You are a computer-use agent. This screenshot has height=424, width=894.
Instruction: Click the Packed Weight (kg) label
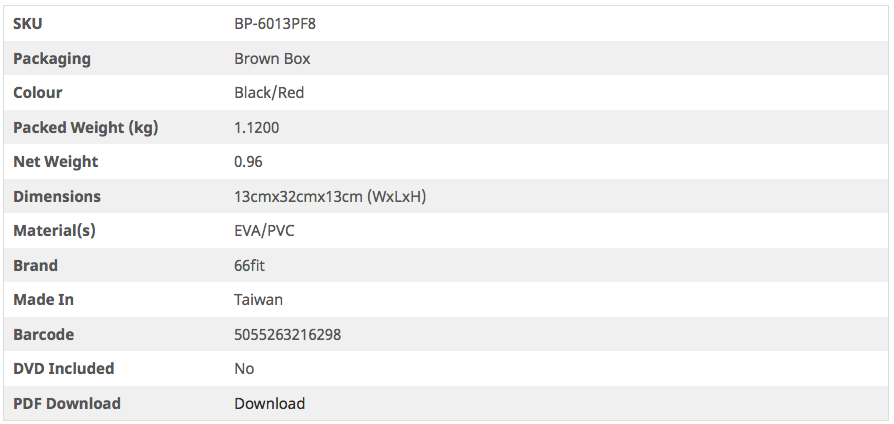(86, 128)
